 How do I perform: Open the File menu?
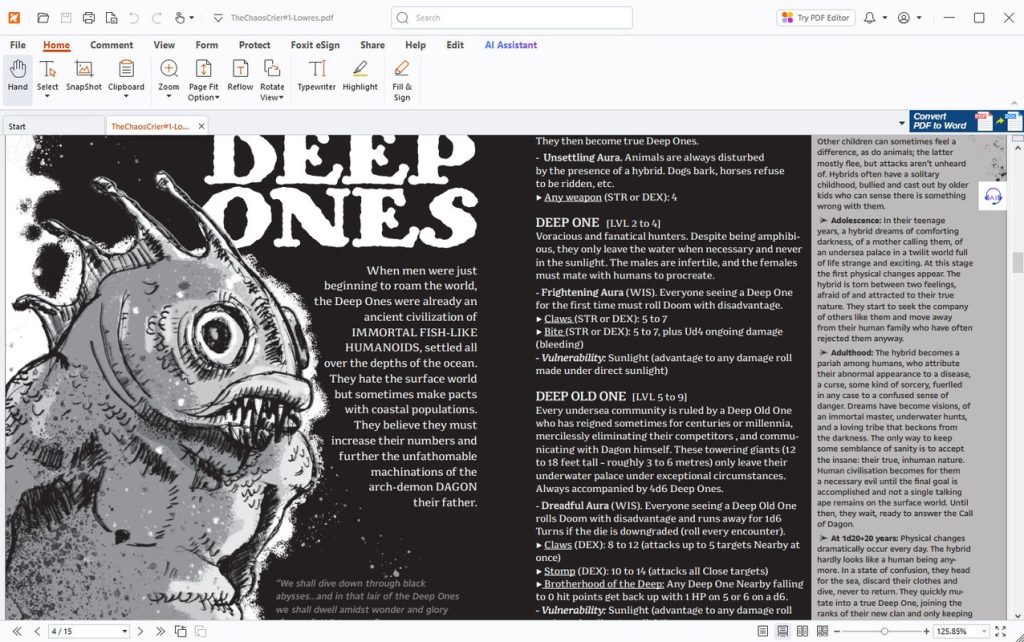click(18, 45)
